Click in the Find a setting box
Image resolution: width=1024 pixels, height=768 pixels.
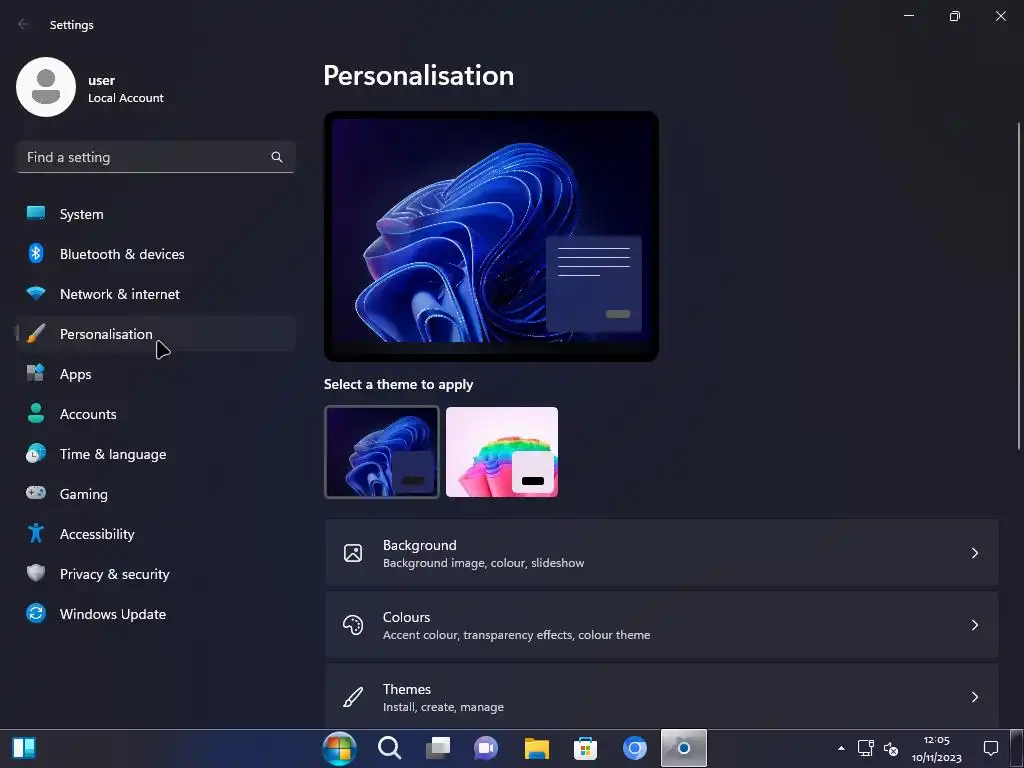point(155,157)
